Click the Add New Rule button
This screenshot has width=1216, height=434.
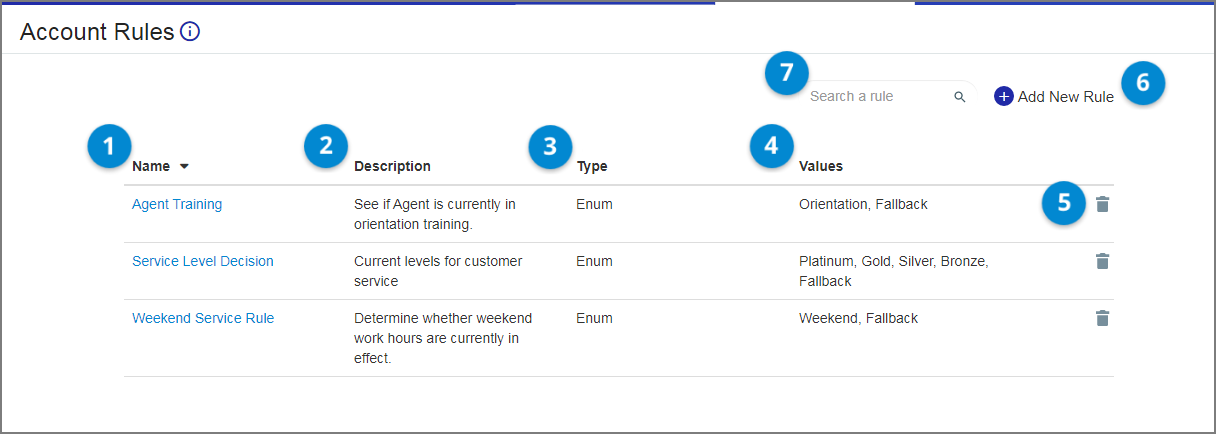[1054, 96]
